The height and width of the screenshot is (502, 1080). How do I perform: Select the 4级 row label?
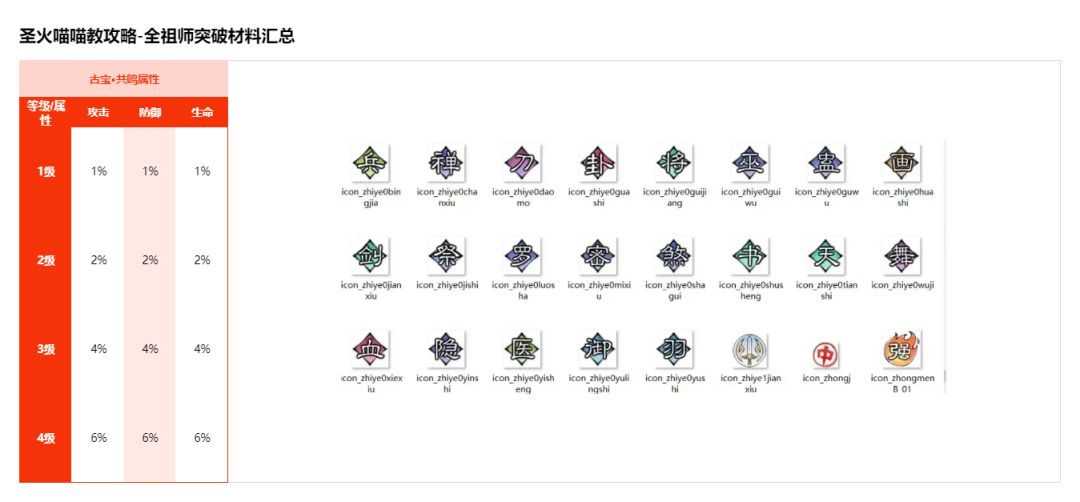point(46,438)
